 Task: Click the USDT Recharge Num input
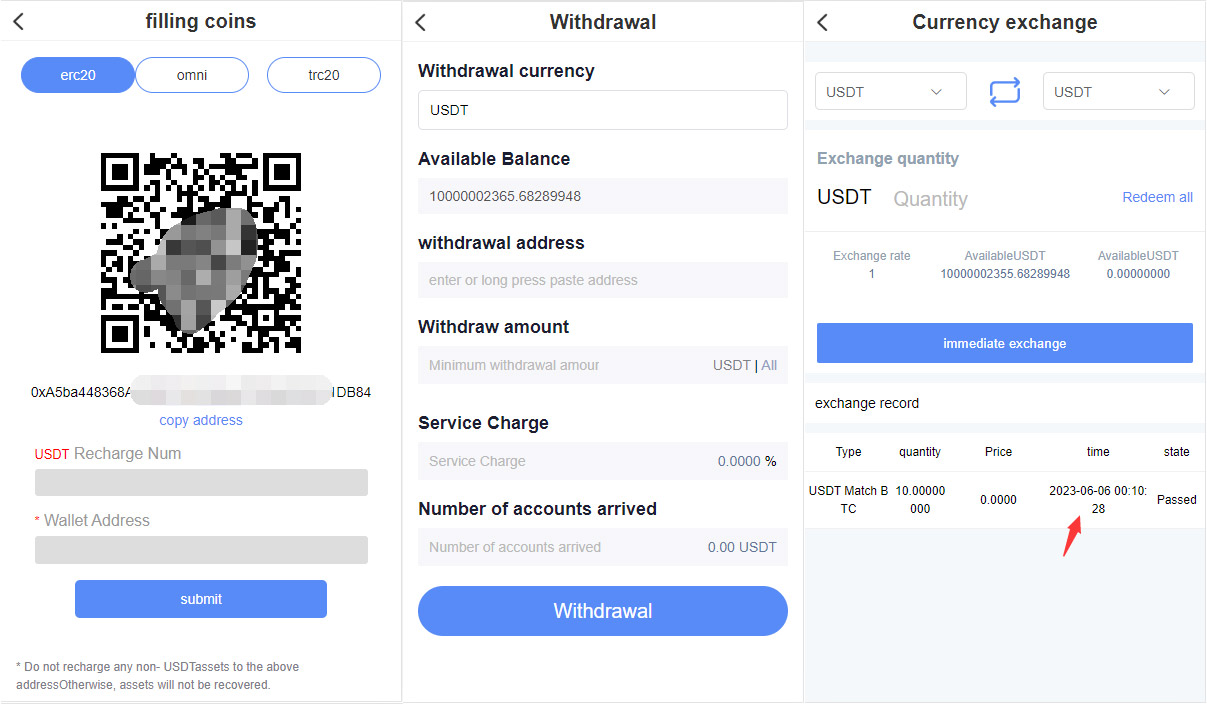pyautogui.click(x=201, y=483)
